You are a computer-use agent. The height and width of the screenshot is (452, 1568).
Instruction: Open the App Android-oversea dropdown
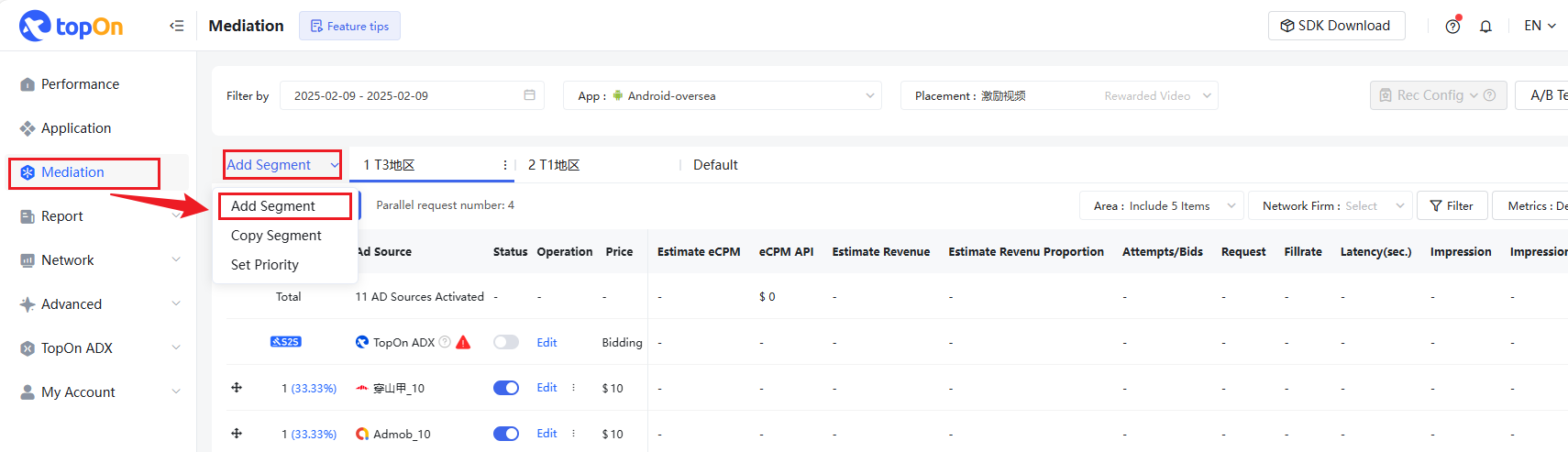point(723,95)
